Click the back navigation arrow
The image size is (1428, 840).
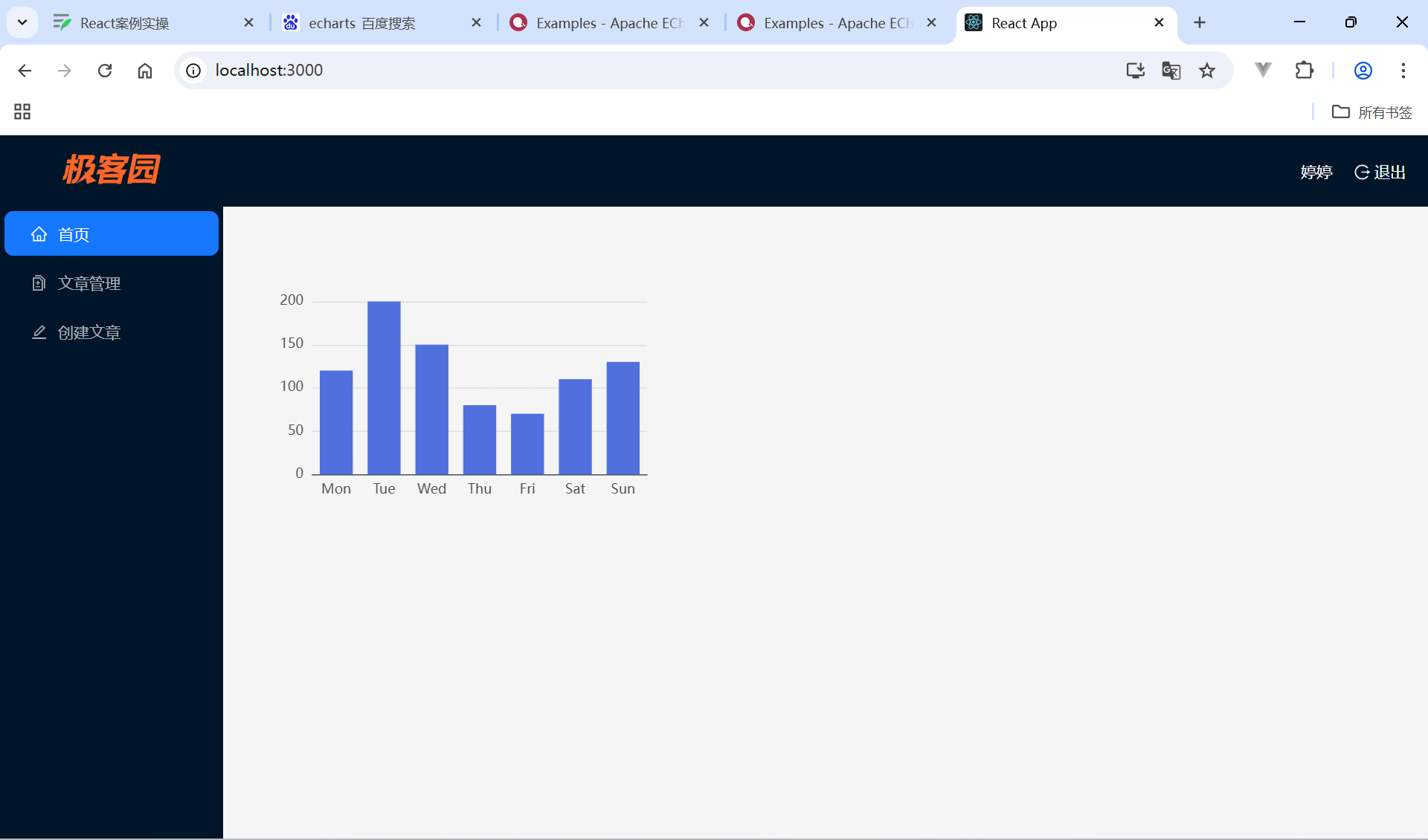point(25,71)
